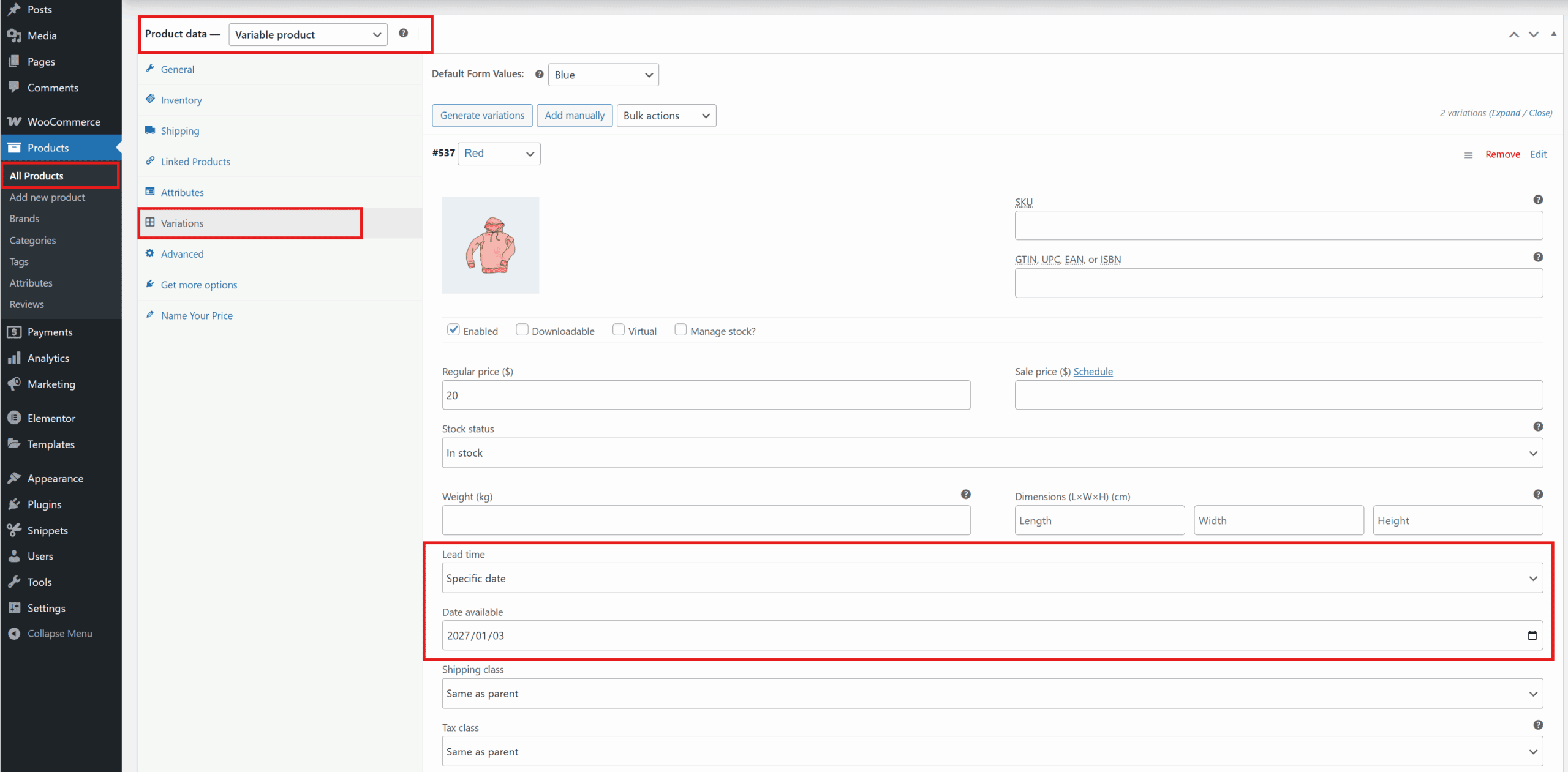Click the help icon next to Product data

coord(403,33)
